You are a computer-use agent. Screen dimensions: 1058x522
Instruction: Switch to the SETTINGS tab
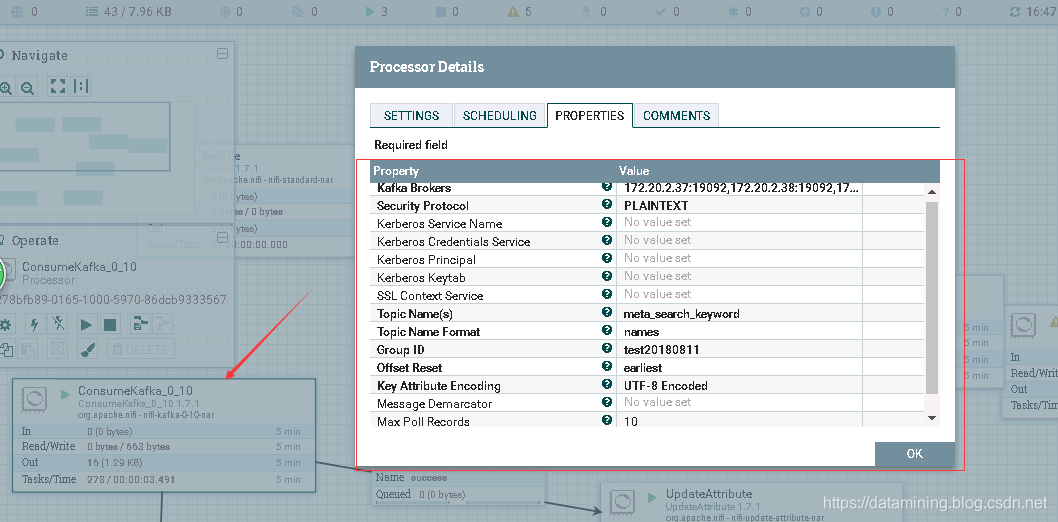[x=412, y=115]
